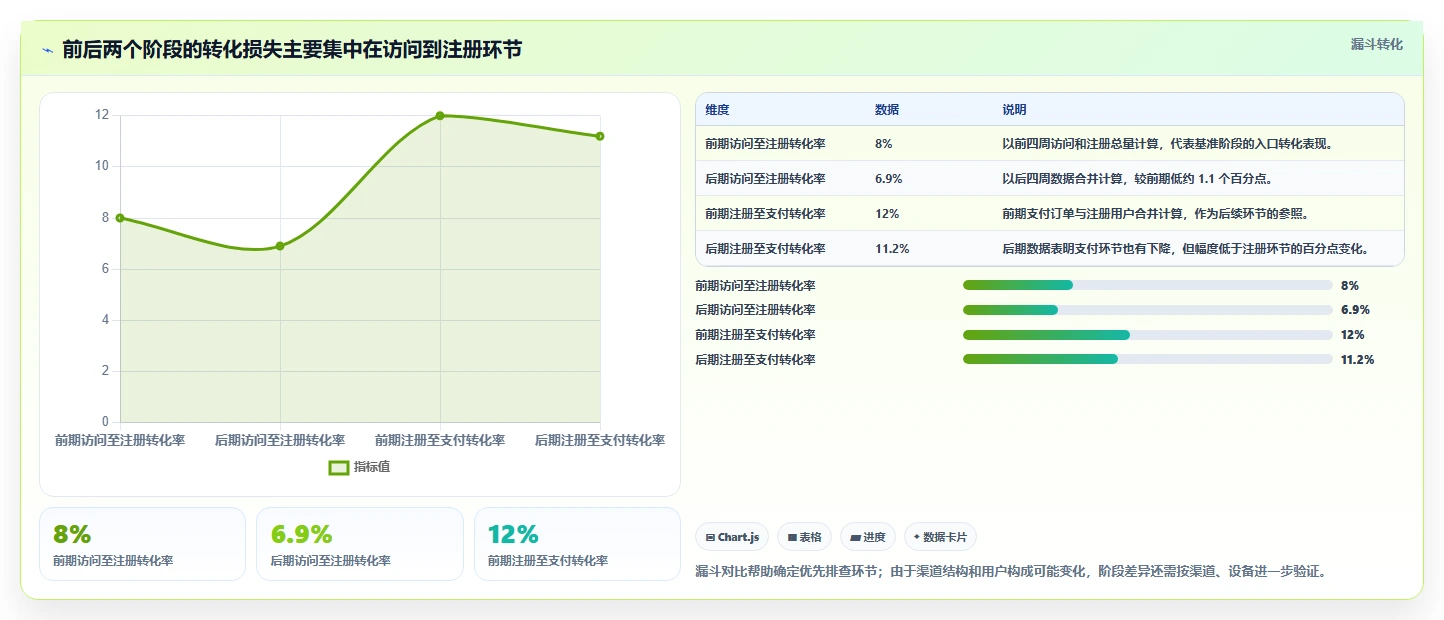Screen dimensions: 1444x620
Task: Click progress label 后期注册至支付转化率
Action: pos(755,360)
